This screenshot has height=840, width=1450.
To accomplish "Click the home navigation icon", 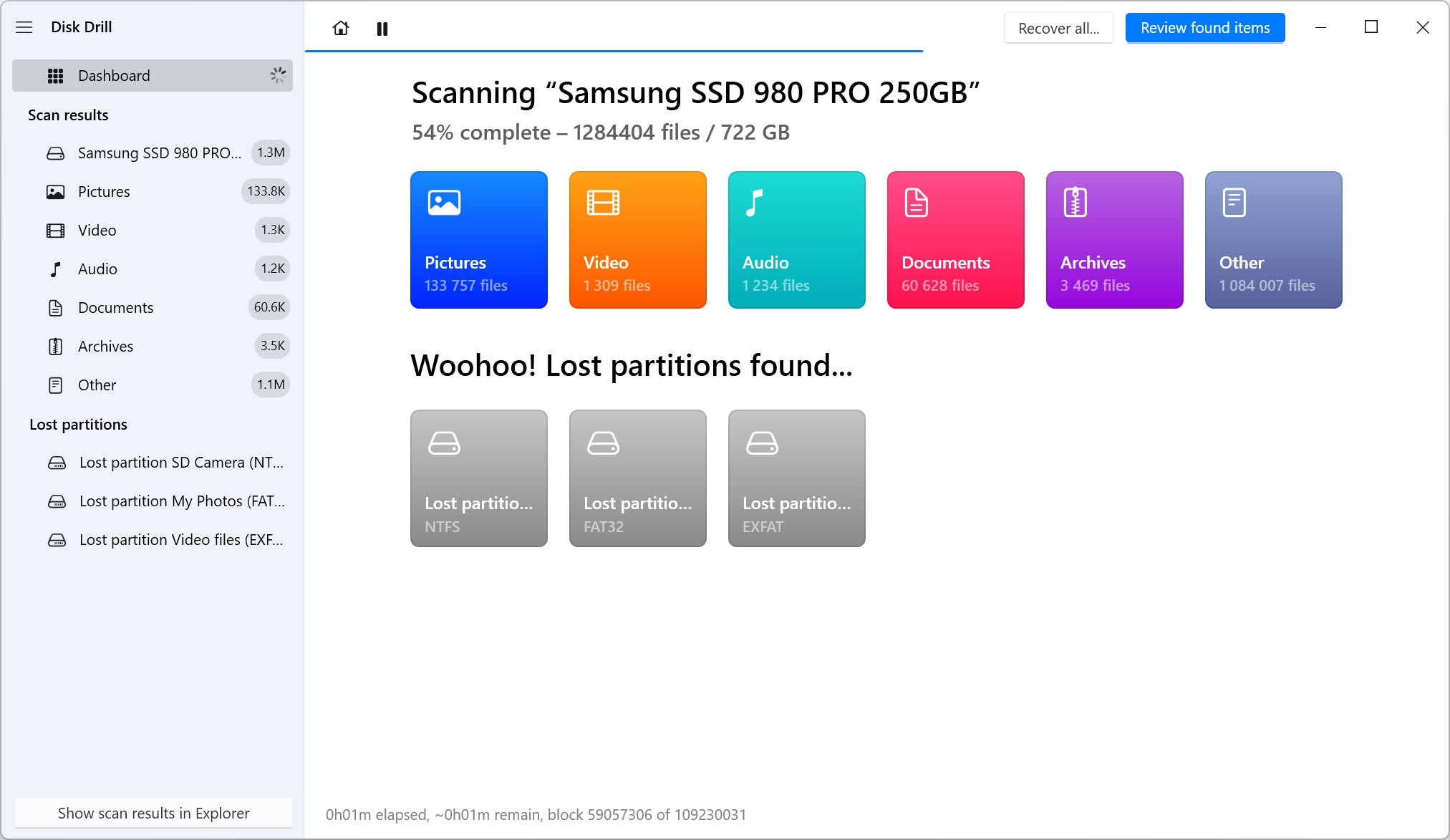I will (340, 27).
